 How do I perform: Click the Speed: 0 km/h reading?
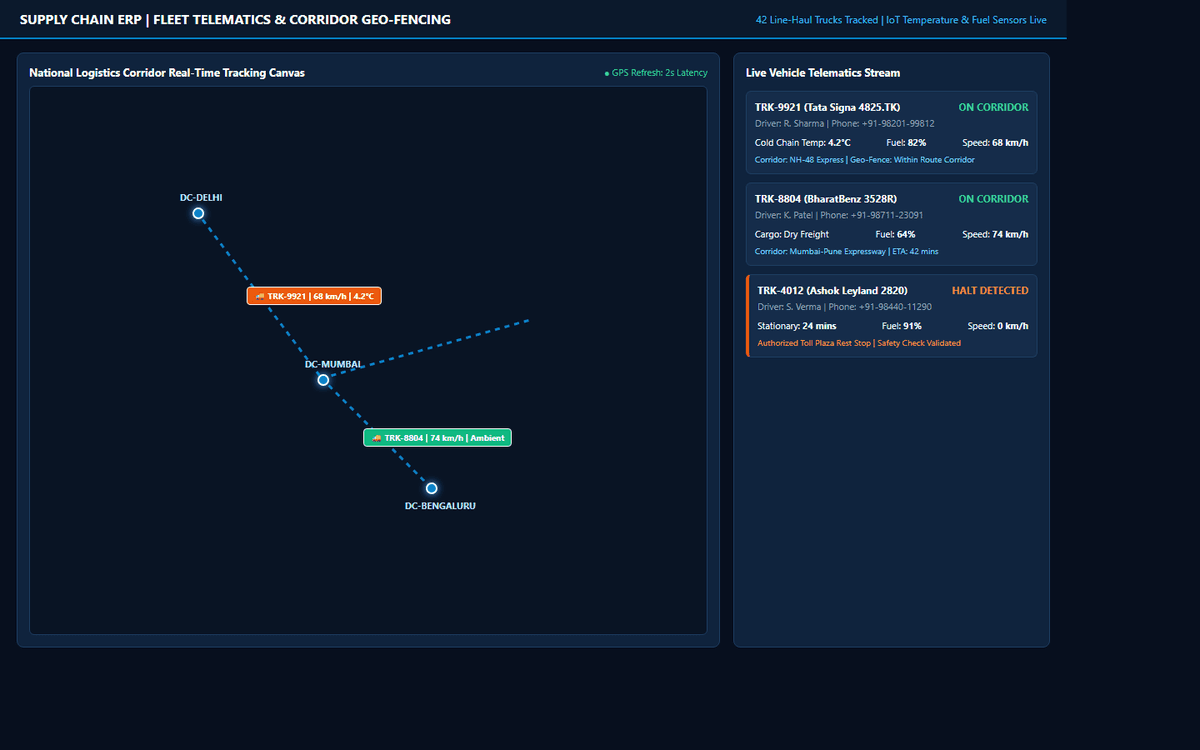[998, 326]
